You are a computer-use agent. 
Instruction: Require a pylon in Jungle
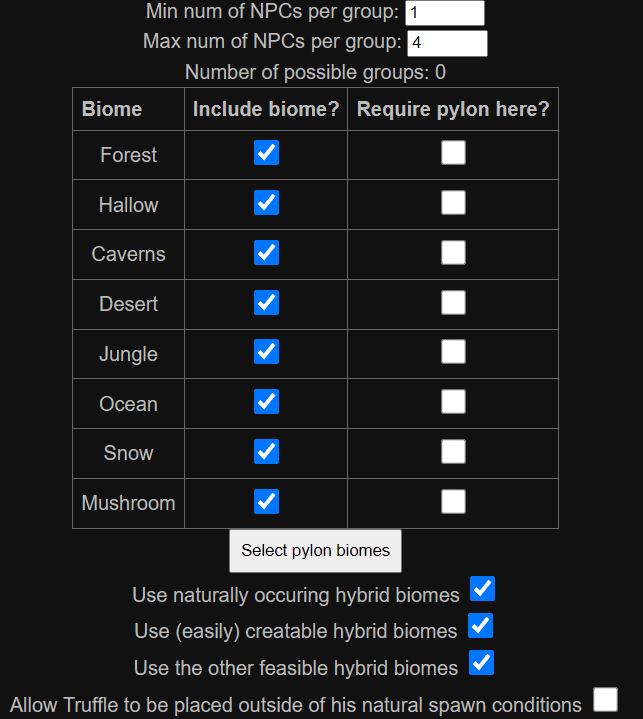coord(453,352)
